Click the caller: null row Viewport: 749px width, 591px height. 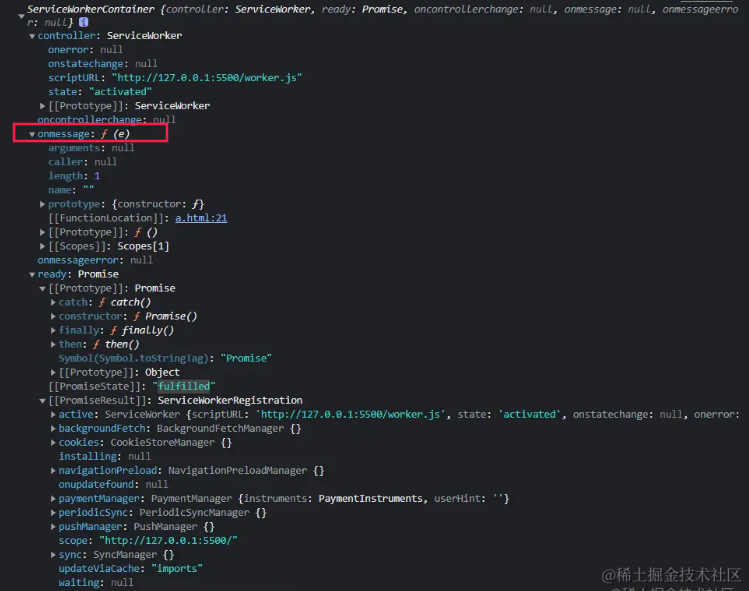pos(82,161)
